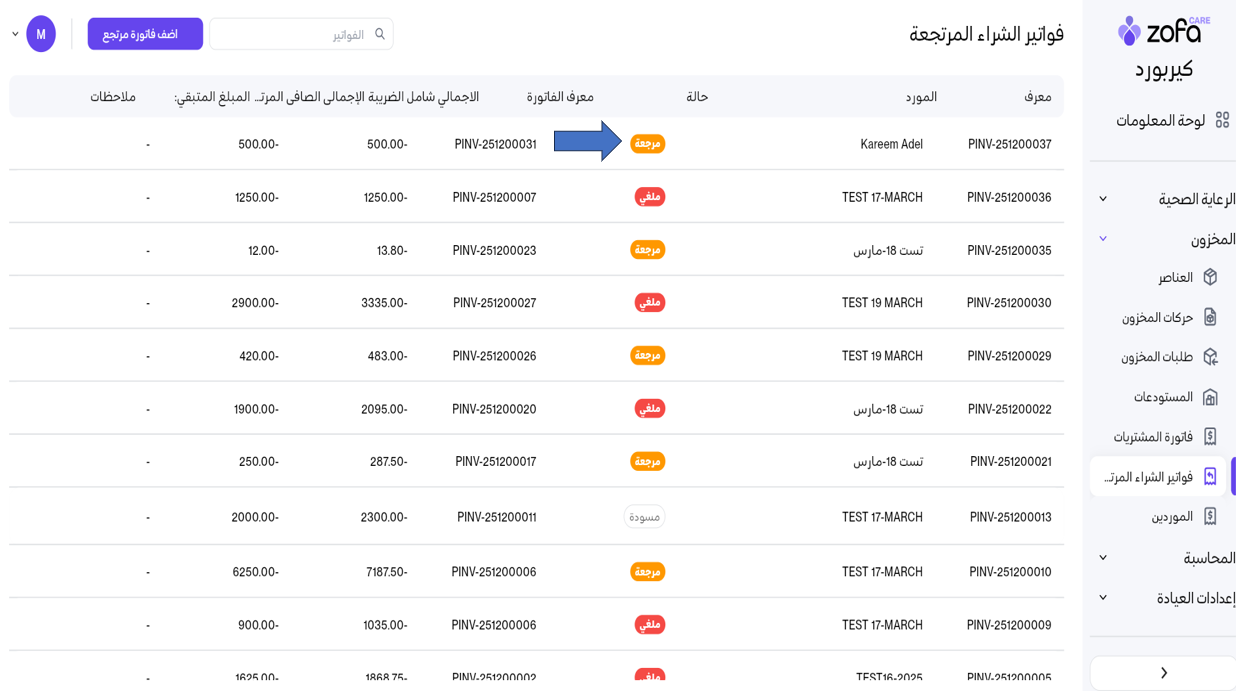This screenshot has width=1236, height=691.
Task: Click the stock requests icon (طلبات المخزون)
Action: 1210,357
